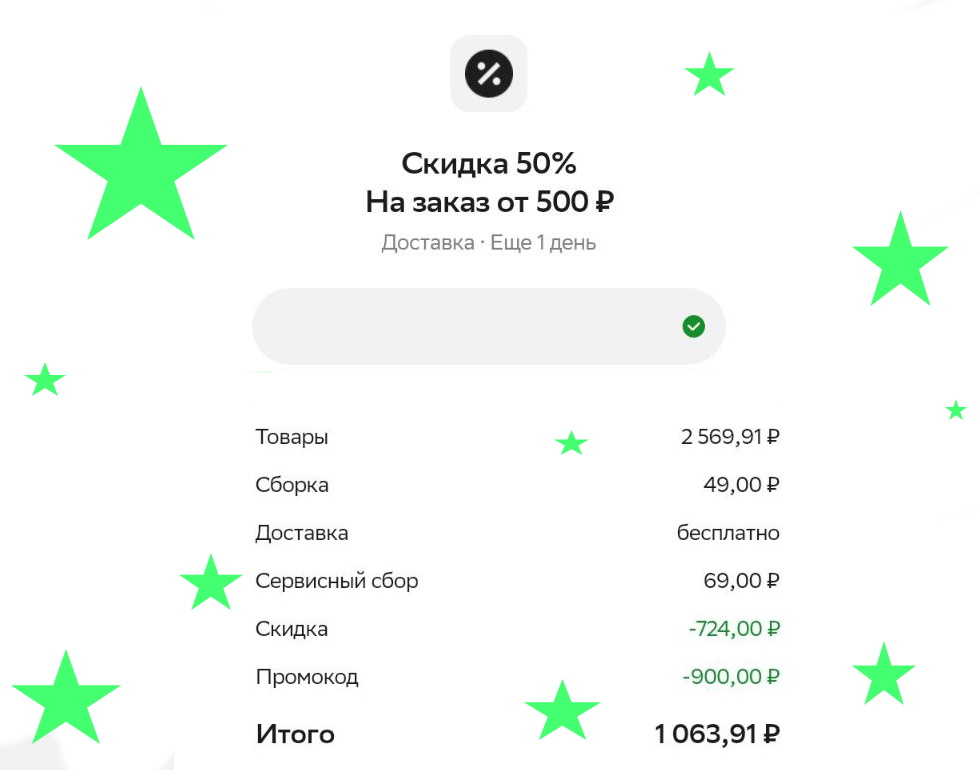This screenshot has width=980, height=770.
Task: Select the "Товары" row label
Action: coord(292,437)
